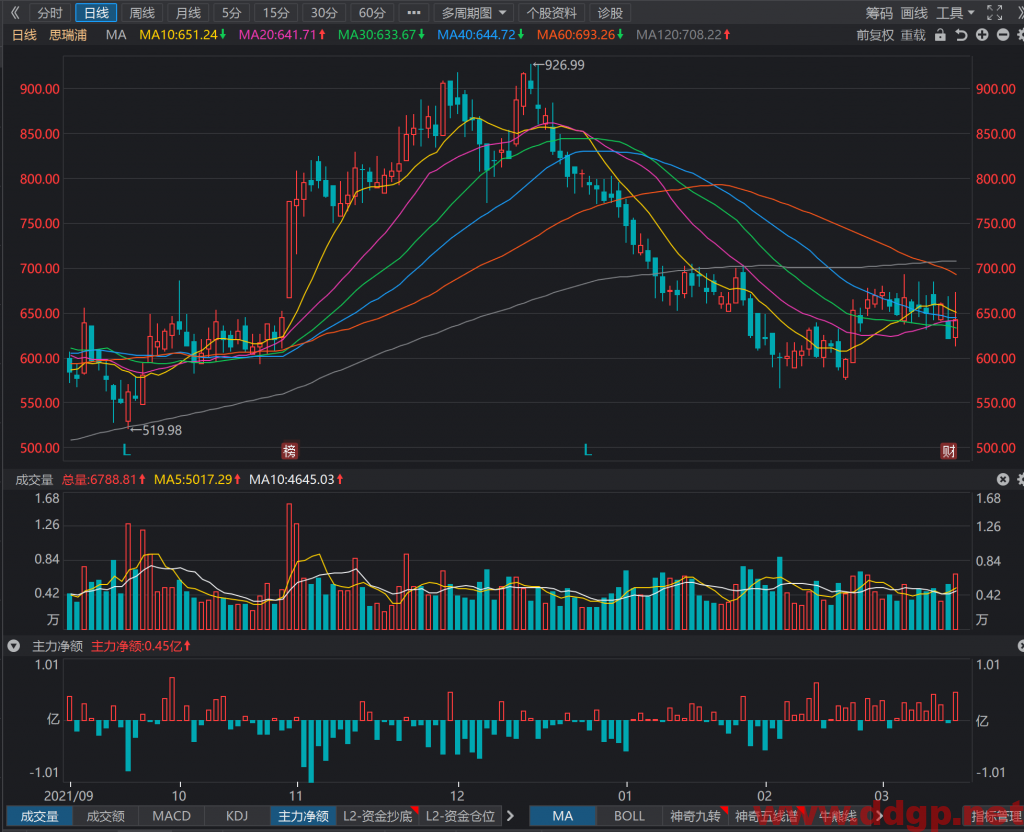1024x832 pixels.
Task: Collapse the left panel with the double-chevron icon
Action: click(15, 12)
